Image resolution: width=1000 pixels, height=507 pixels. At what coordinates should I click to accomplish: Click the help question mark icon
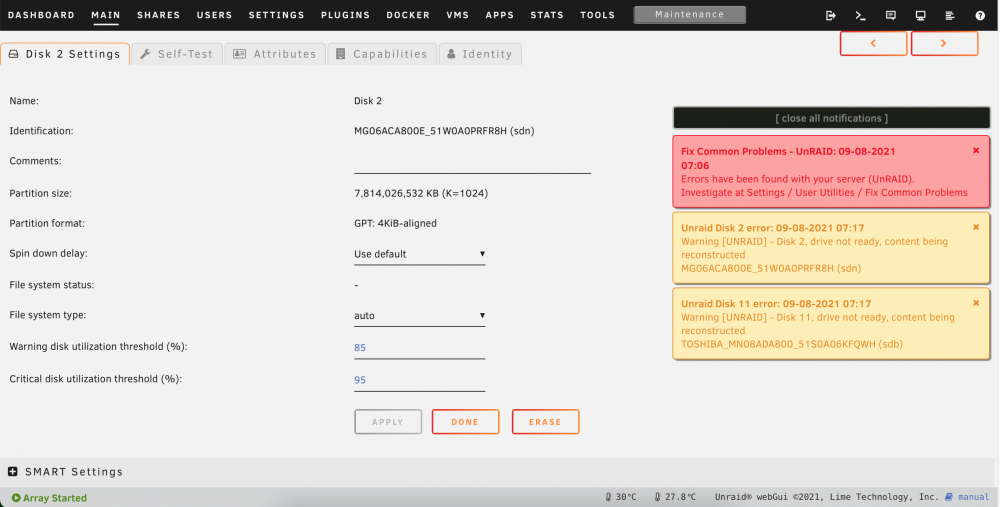[x=980, y=15]
